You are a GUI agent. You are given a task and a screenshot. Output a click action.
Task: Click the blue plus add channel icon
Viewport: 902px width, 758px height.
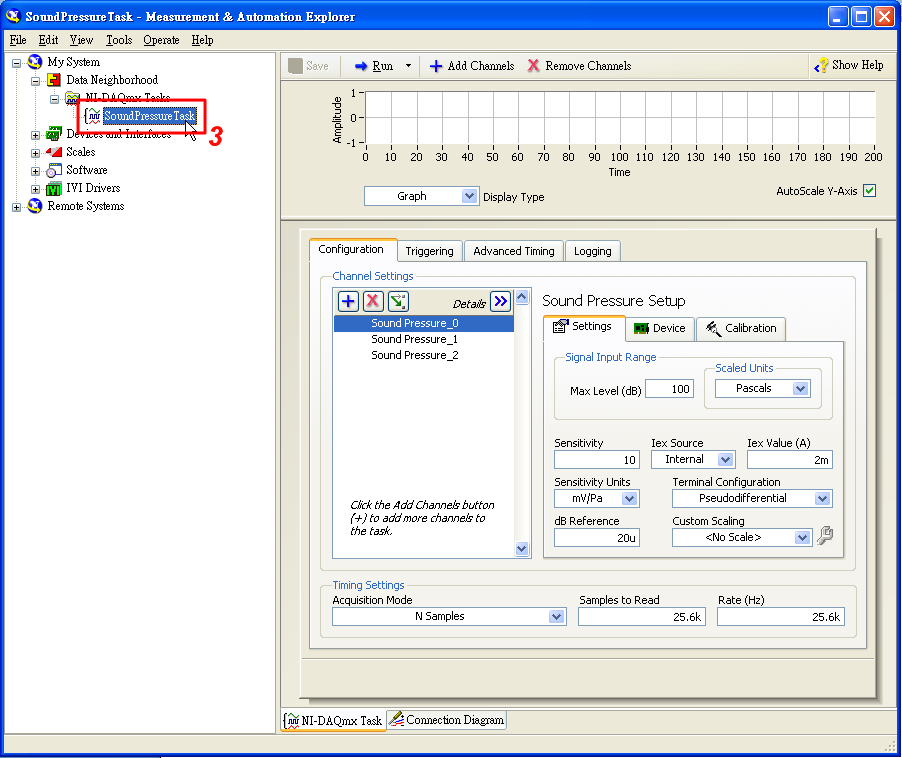(x=347, y=301)
